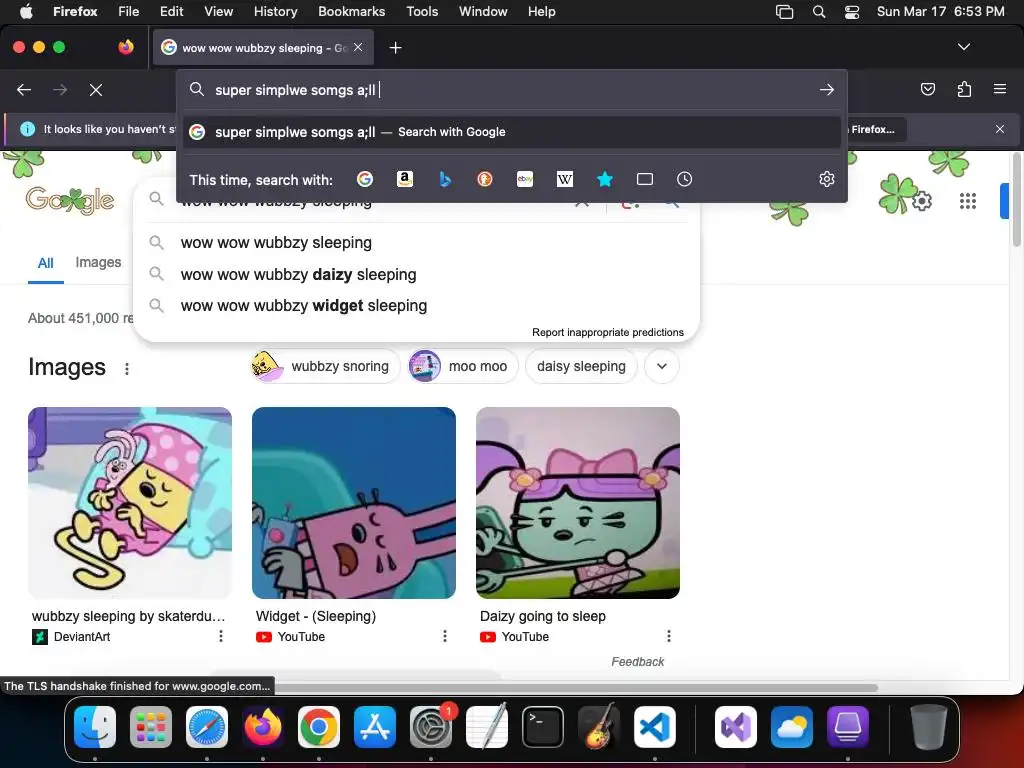Open Google quick settings gear

click(x=922, y=201)
